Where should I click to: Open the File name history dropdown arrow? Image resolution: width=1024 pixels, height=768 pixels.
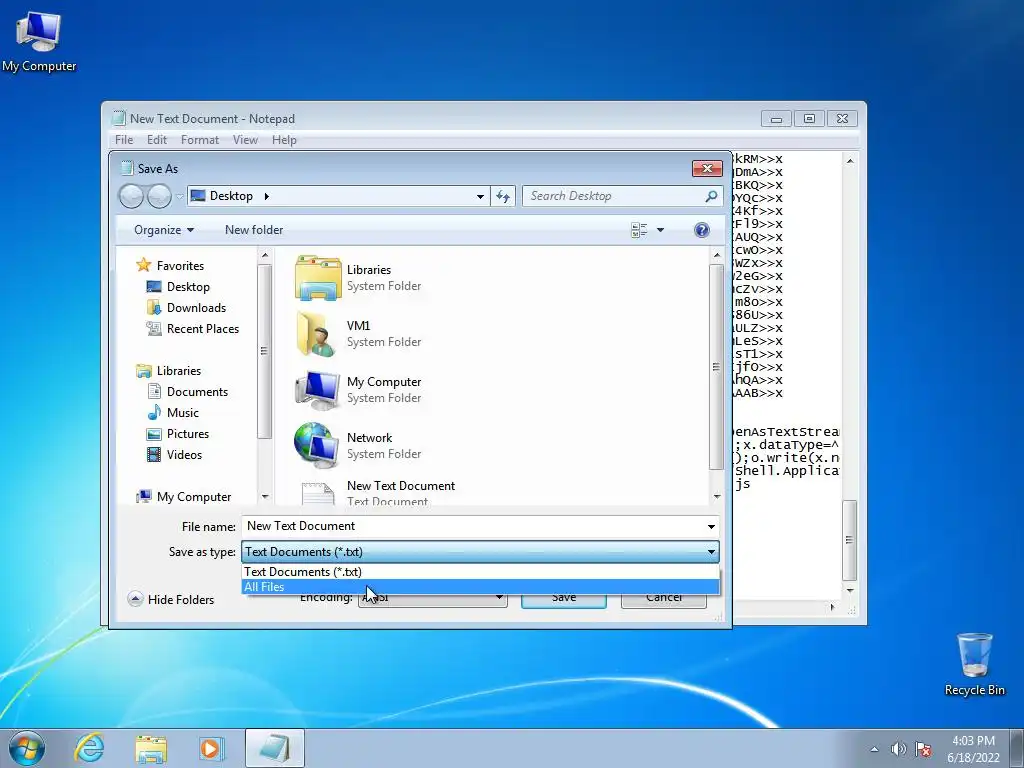(711, 526)
